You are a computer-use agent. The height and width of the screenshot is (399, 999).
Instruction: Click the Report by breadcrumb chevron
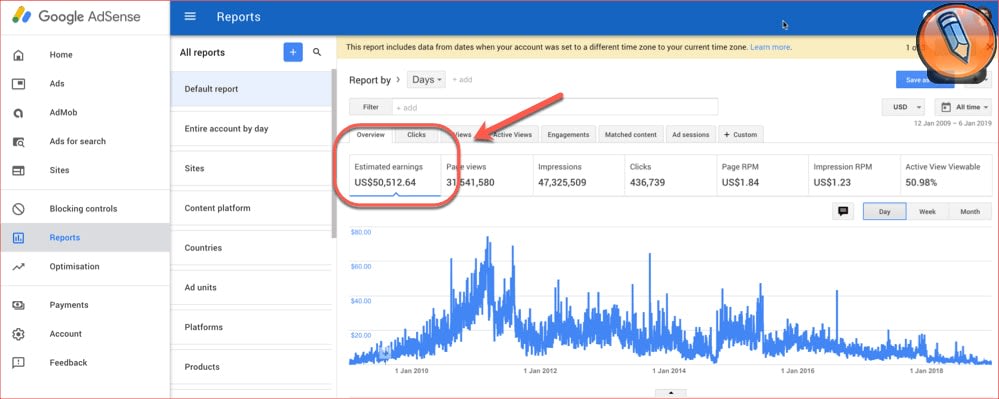pos(399,80)
